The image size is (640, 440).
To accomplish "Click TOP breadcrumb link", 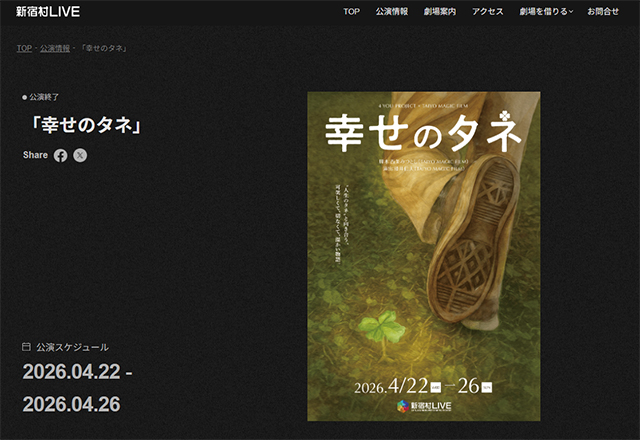I will [x=24, y=48].
